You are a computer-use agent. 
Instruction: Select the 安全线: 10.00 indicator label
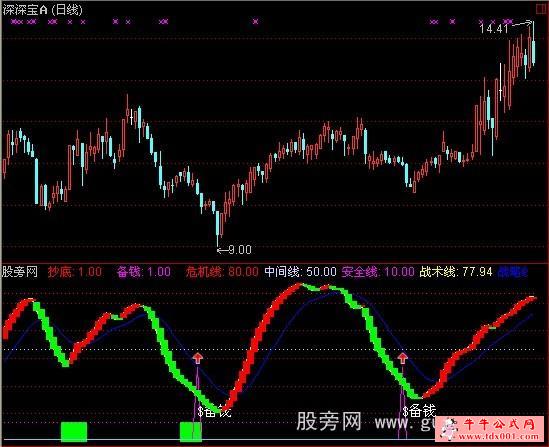[x=378, y=272]
